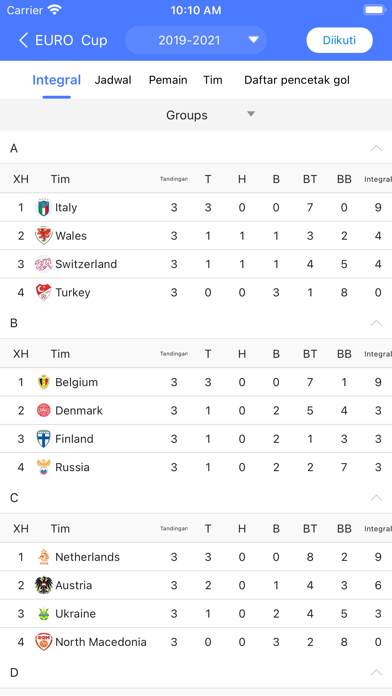392x696 pixels.
Task: Tap the Denmark team crest icon
Action: point(44,411)
